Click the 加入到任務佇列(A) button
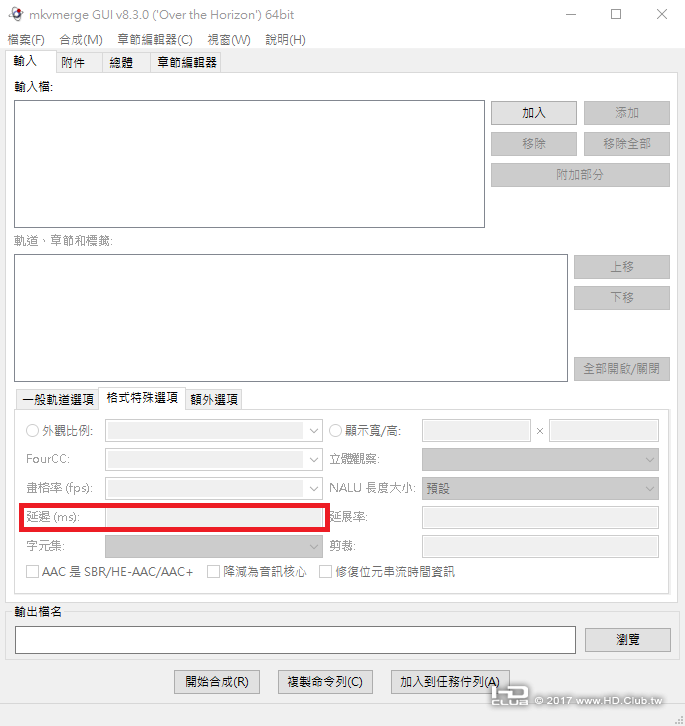The image size is (685, 726). pyautogui.click(x=450, y=682)
